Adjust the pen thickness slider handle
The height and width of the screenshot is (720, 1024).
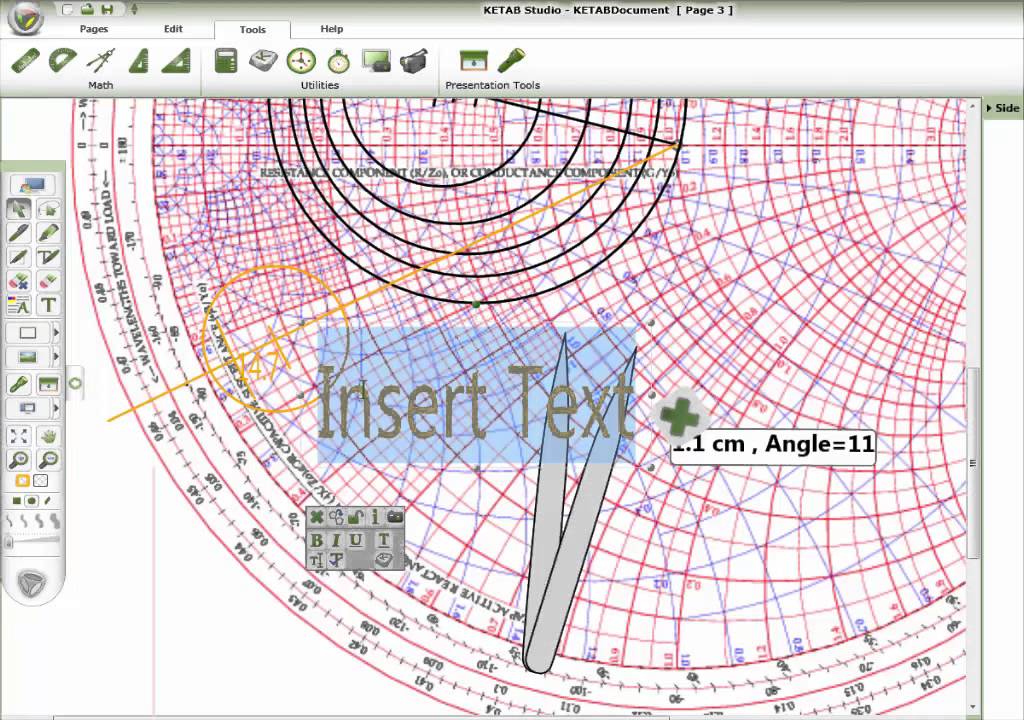[x=9, y=542]
